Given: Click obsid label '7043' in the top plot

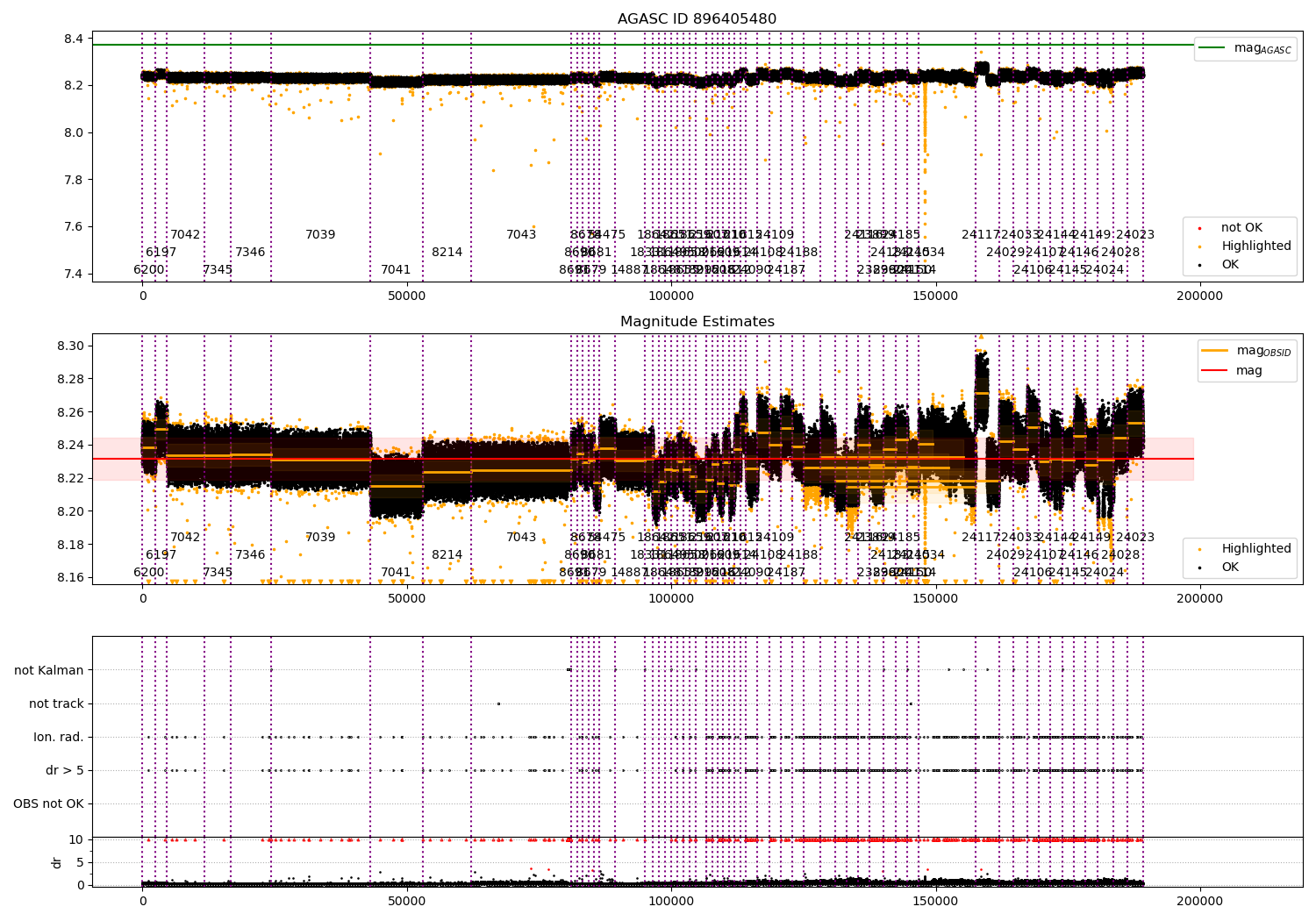Looking at the screenshot, I should click(521, 235).
